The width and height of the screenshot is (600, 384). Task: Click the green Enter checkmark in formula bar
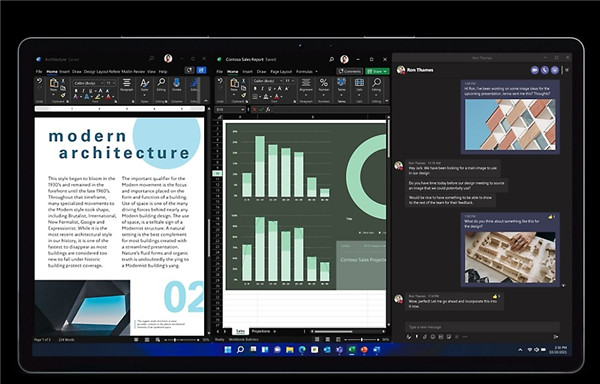(x=261, y=110)
